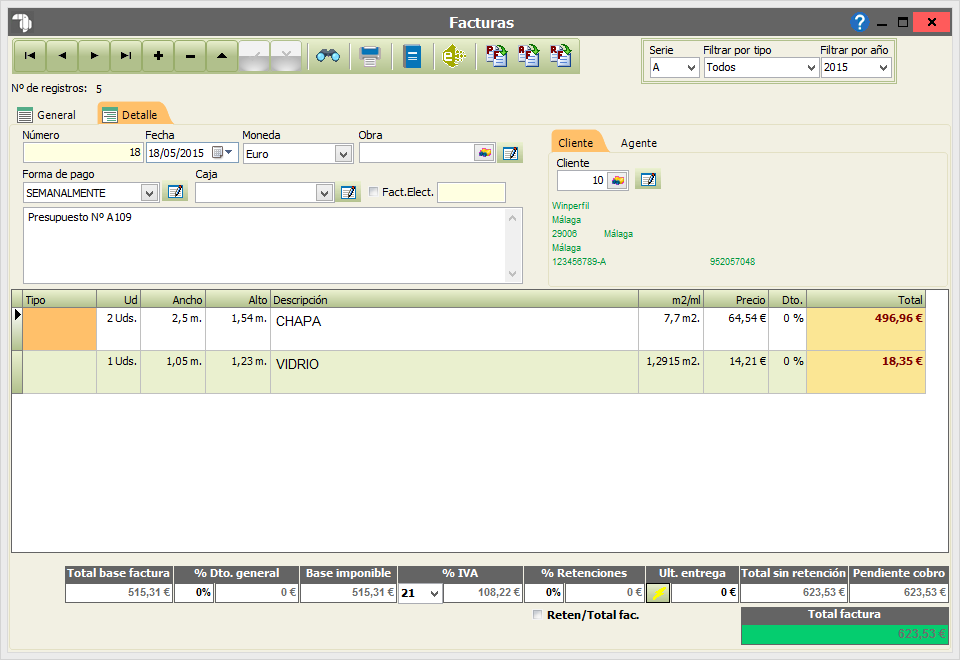Screen dimensions: 960x660
Task: Click the edit record up-triangle button
Action: (x=222, y=56)
